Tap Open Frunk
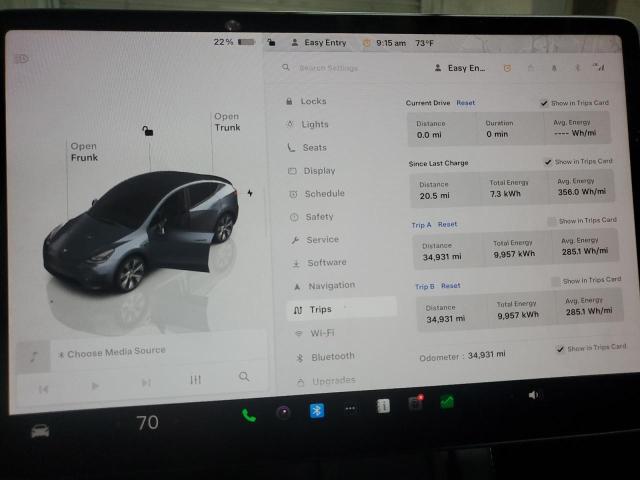640x480 pixels. [84, 152]
